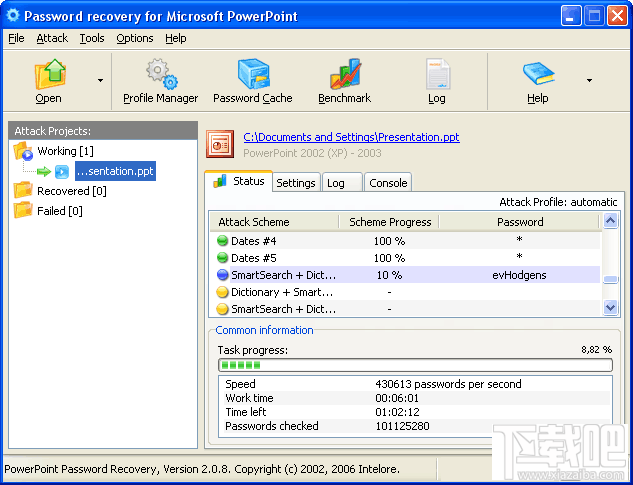Click the green status dot for Dates #5

pos(222,258)
